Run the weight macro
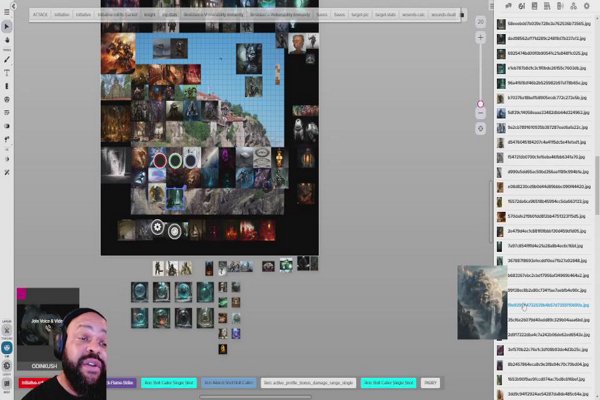The width and height of the screenshot is (600, 400). tap(150, 15)
